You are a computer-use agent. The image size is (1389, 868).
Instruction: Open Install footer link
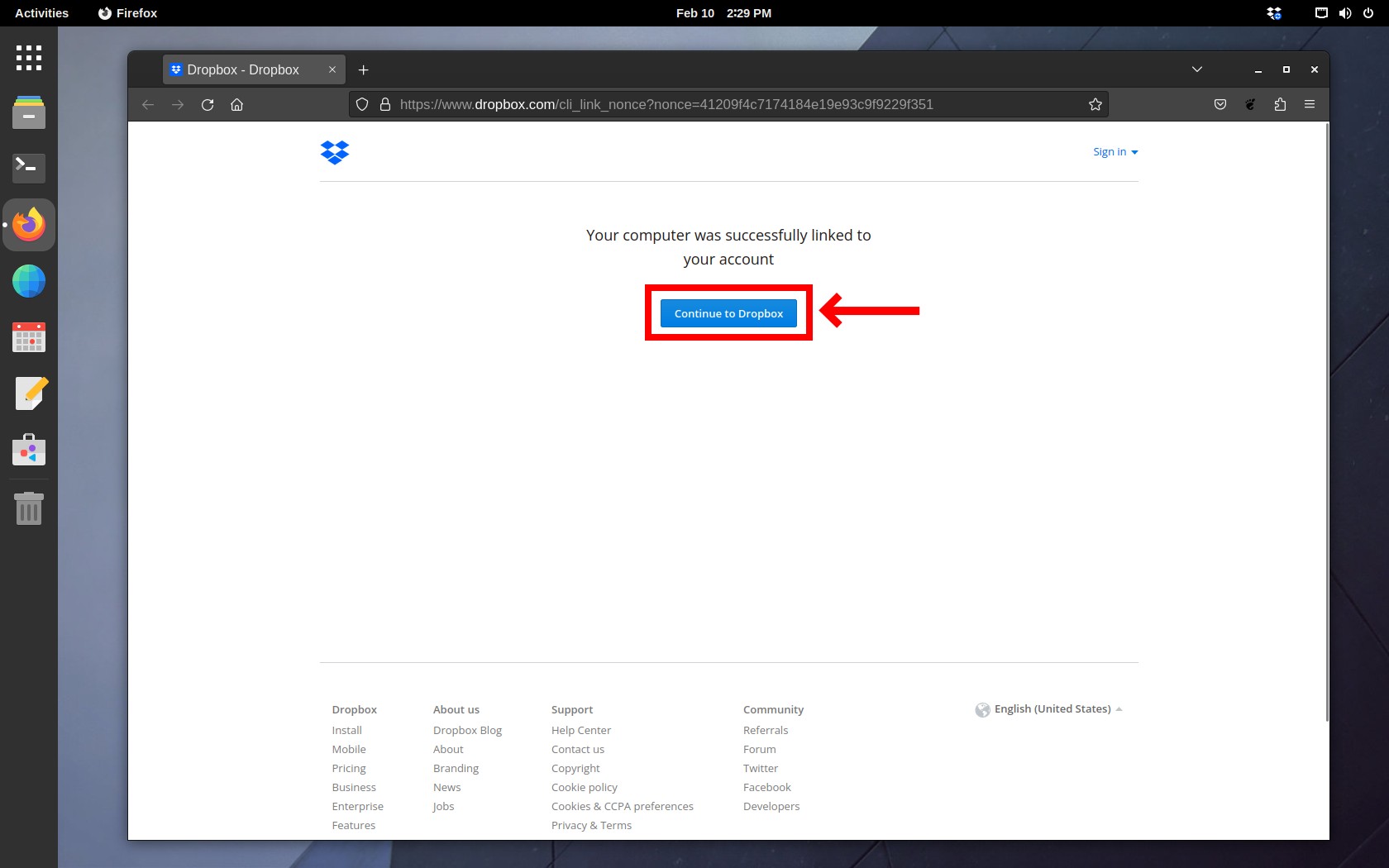click(x=346, y=730)
